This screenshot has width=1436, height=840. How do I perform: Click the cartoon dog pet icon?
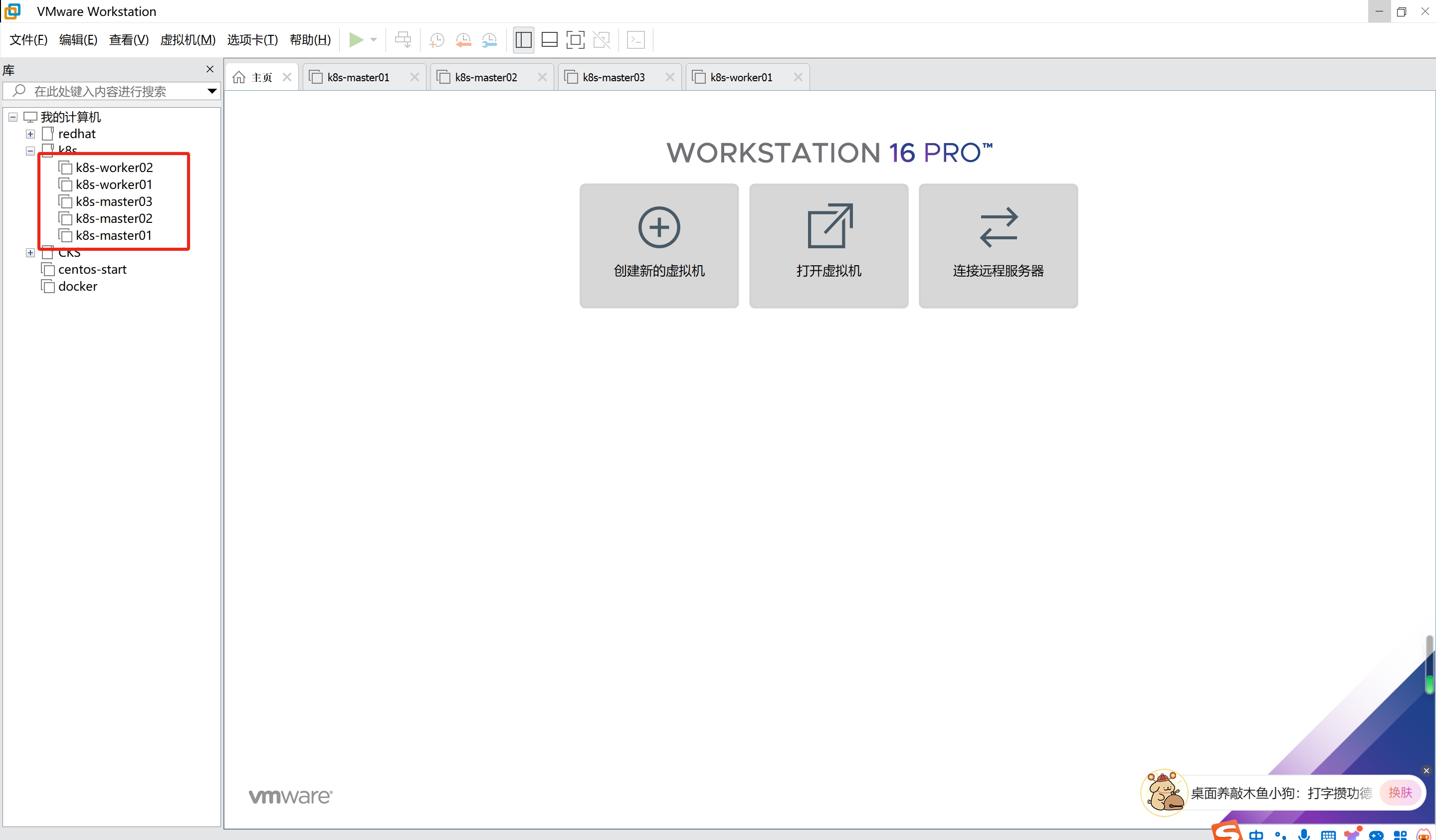coord(1164,792)
